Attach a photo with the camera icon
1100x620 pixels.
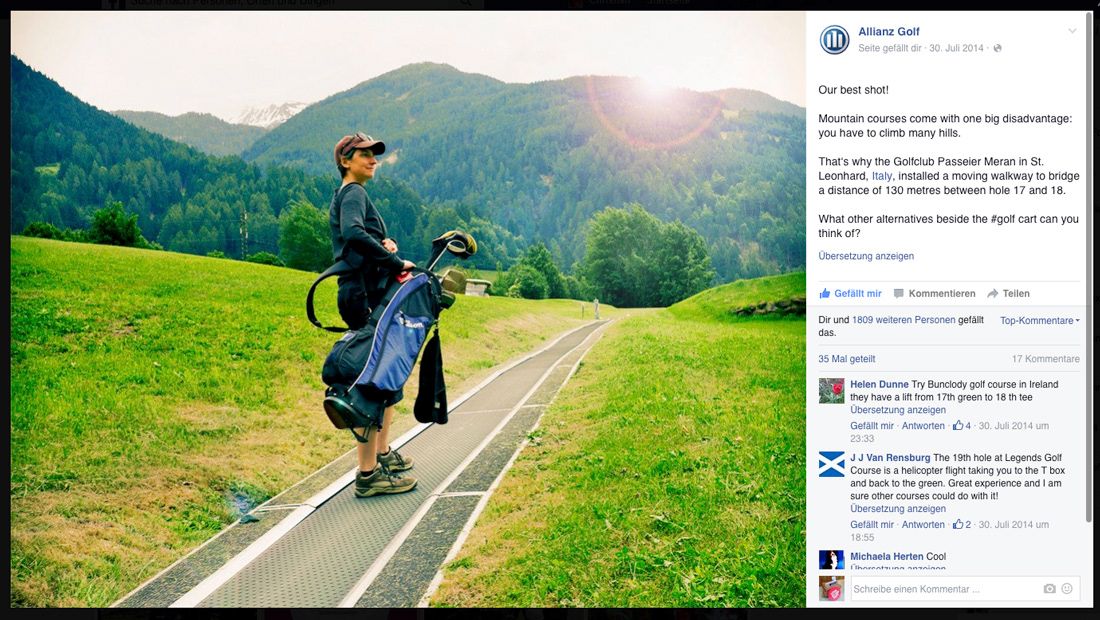(1049, 588)
